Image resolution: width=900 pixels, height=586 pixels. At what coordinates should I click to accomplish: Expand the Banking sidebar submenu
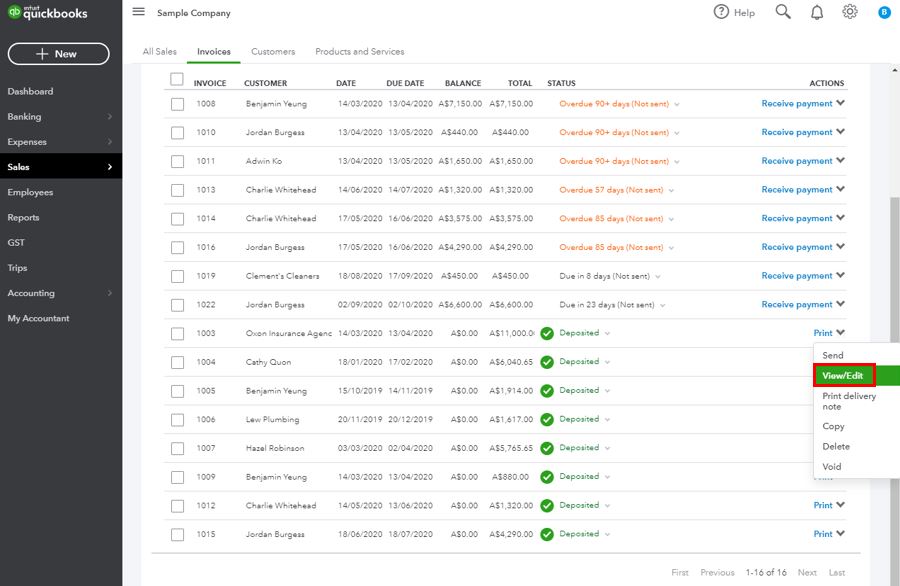tap(110, 117)
